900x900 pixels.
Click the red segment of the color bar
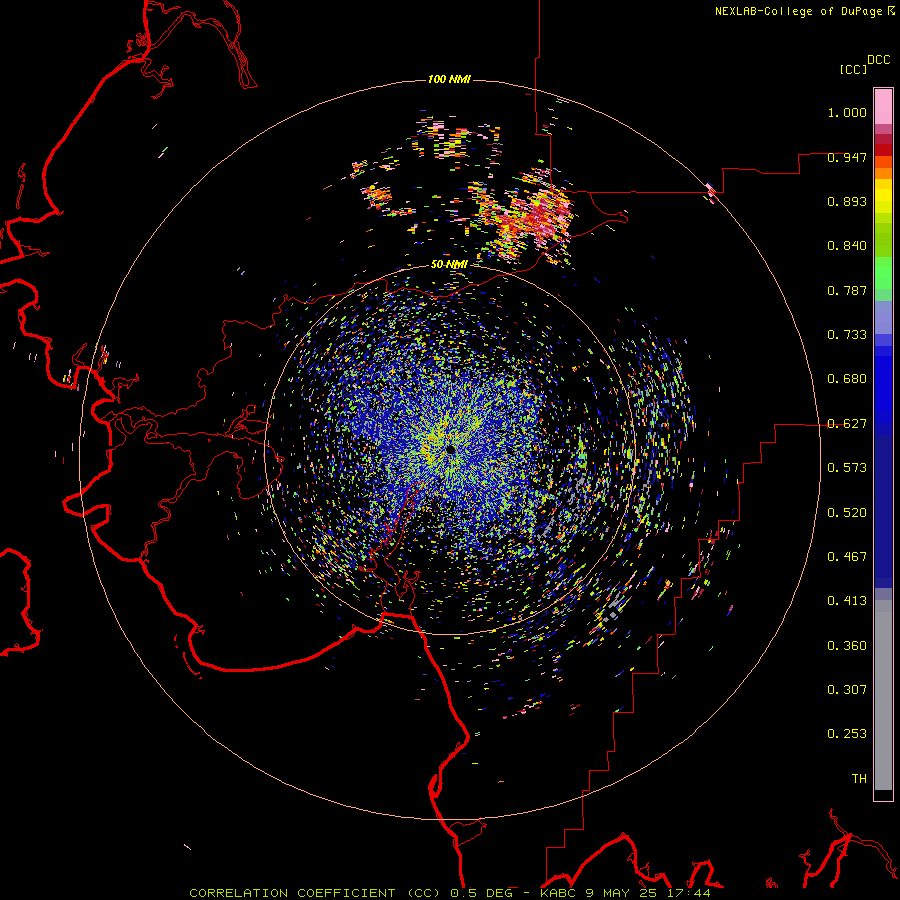click(883, 149)
